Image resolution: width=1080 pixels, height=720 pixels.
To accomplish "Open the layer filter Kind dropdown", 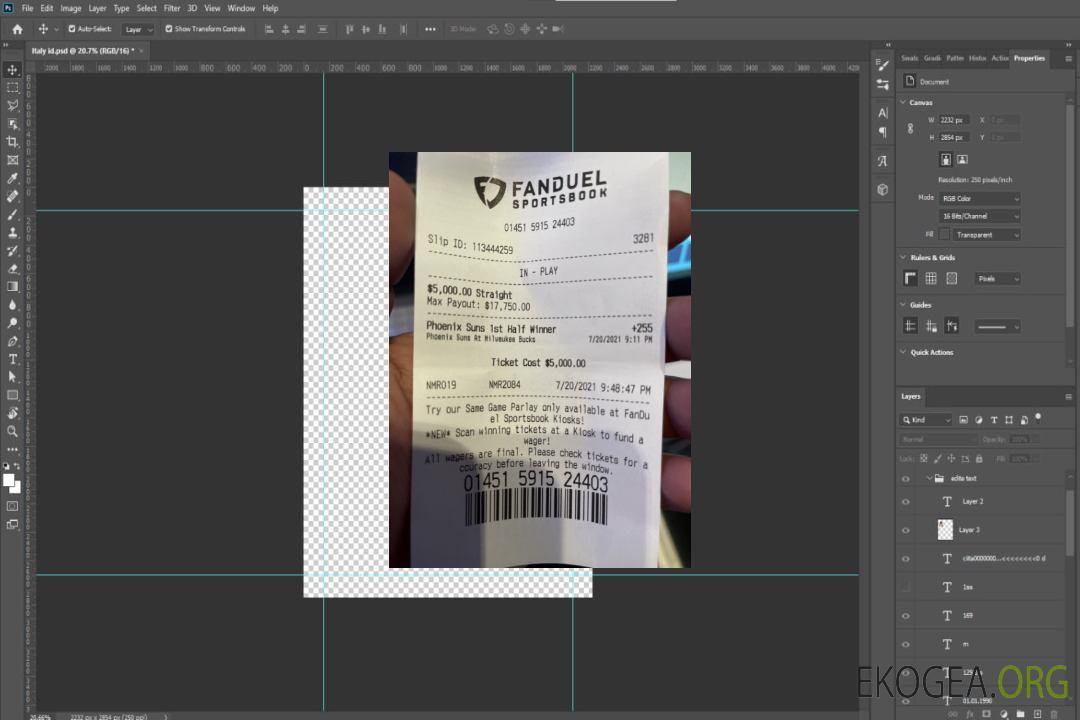I will [x=926, y=420].
